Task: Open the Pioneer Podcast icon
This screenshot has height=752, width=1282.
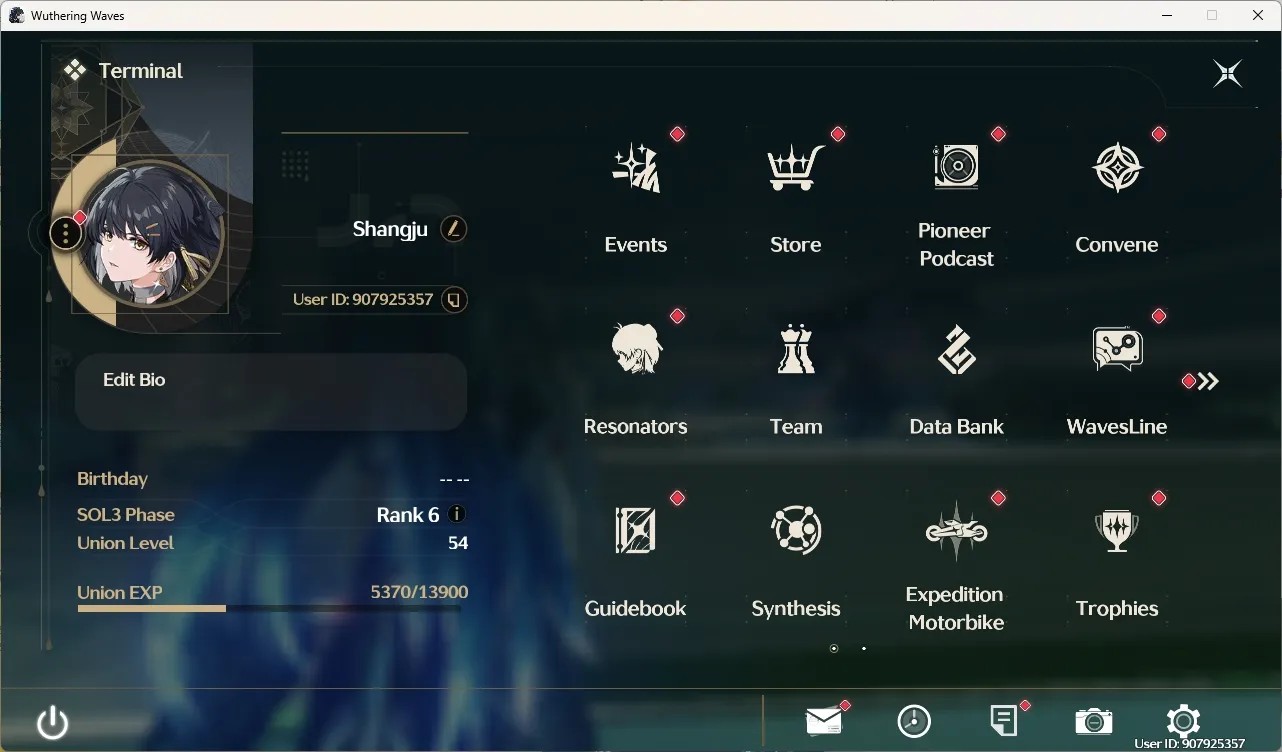Action: 956,166
